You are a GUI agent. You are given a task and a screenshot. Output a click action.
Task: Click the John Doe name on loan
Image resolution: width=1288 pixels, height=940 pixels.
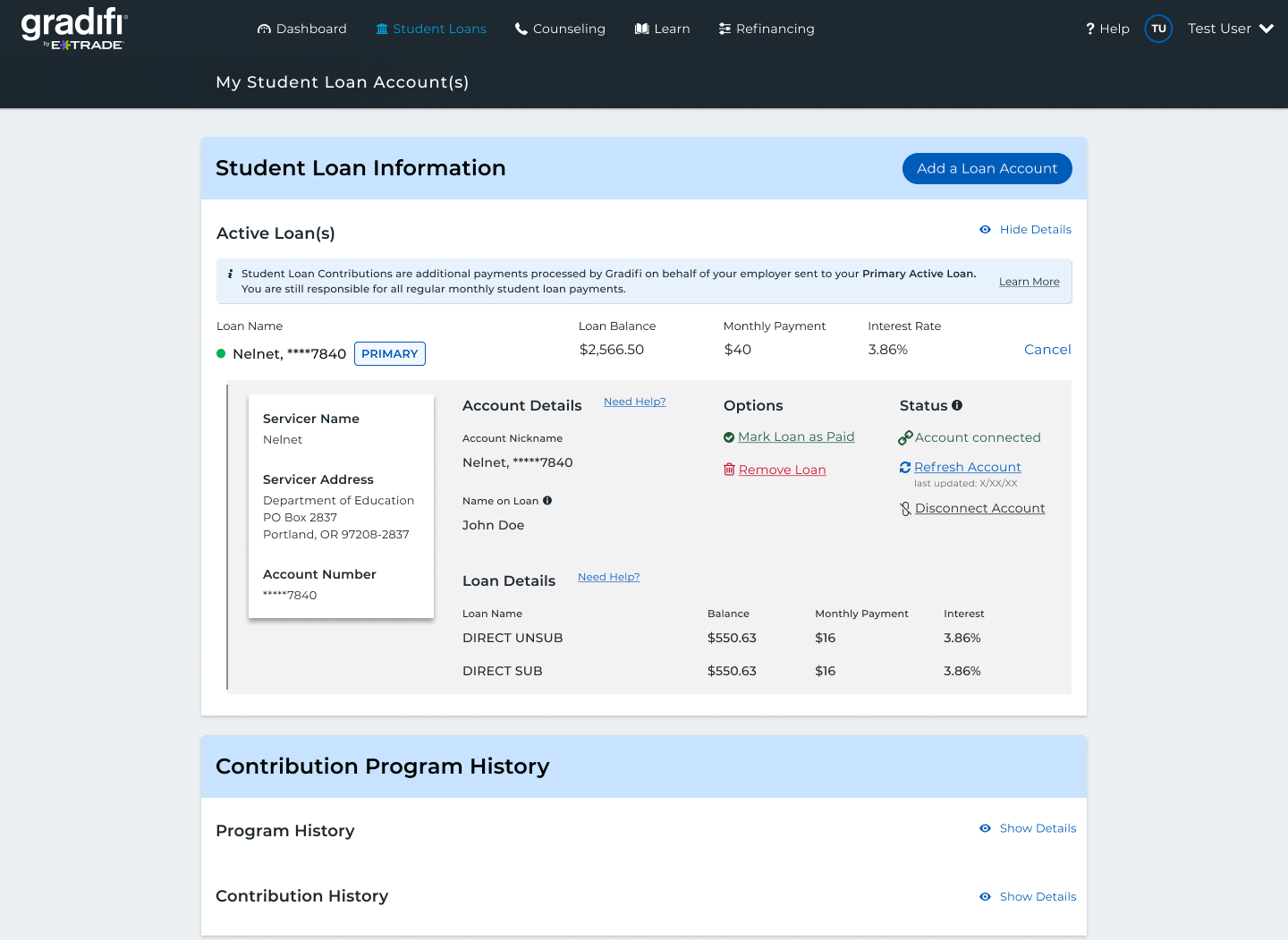[494, 525]
